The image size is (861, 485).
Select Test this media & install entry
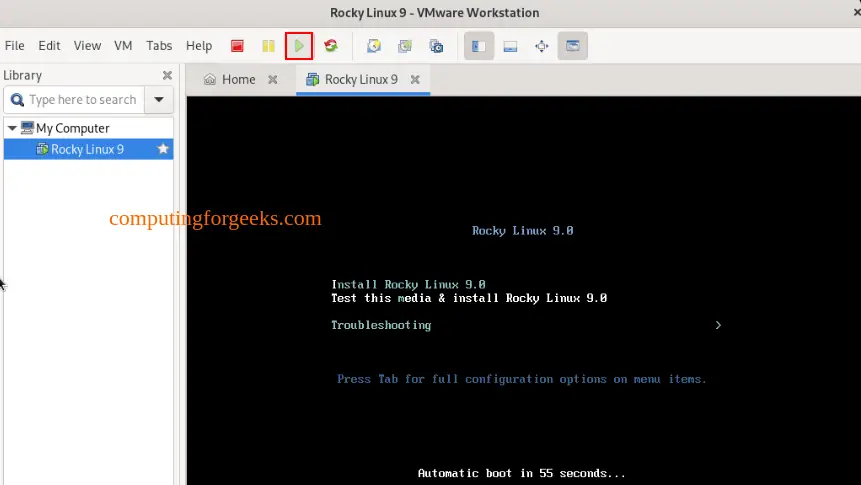(469, 298)
